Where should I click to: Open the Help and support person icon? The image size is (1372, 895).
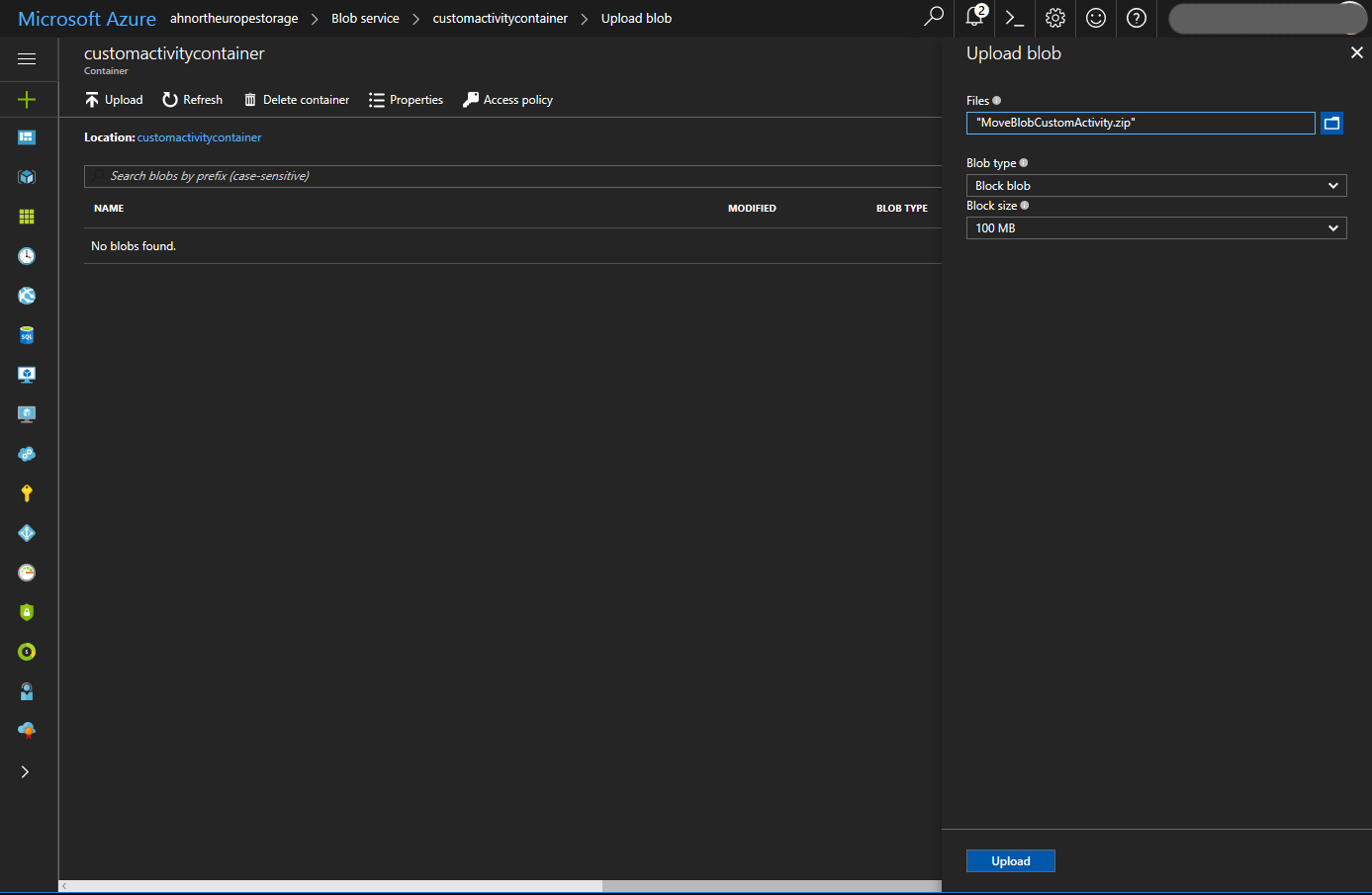pyautogui.click(x=27, y=691)
